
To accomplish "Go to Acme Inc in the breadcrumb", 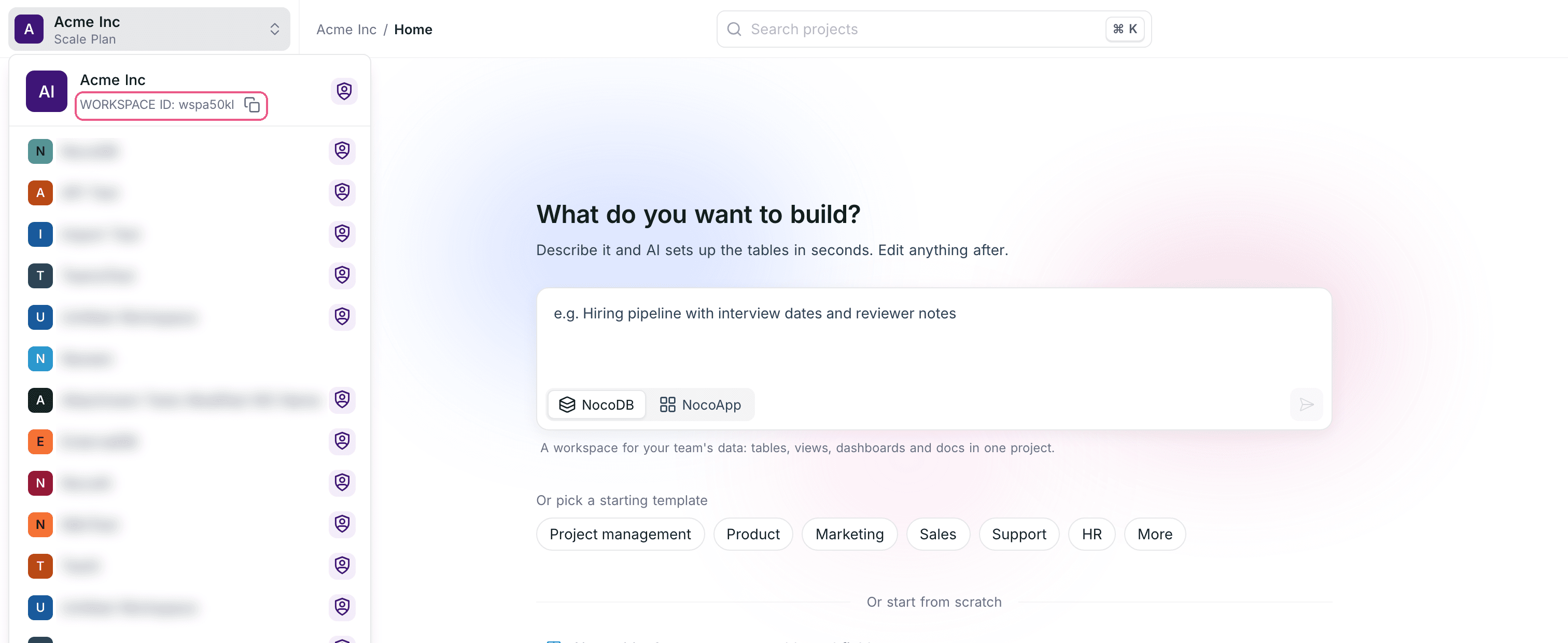I will [x=346, y=29].
